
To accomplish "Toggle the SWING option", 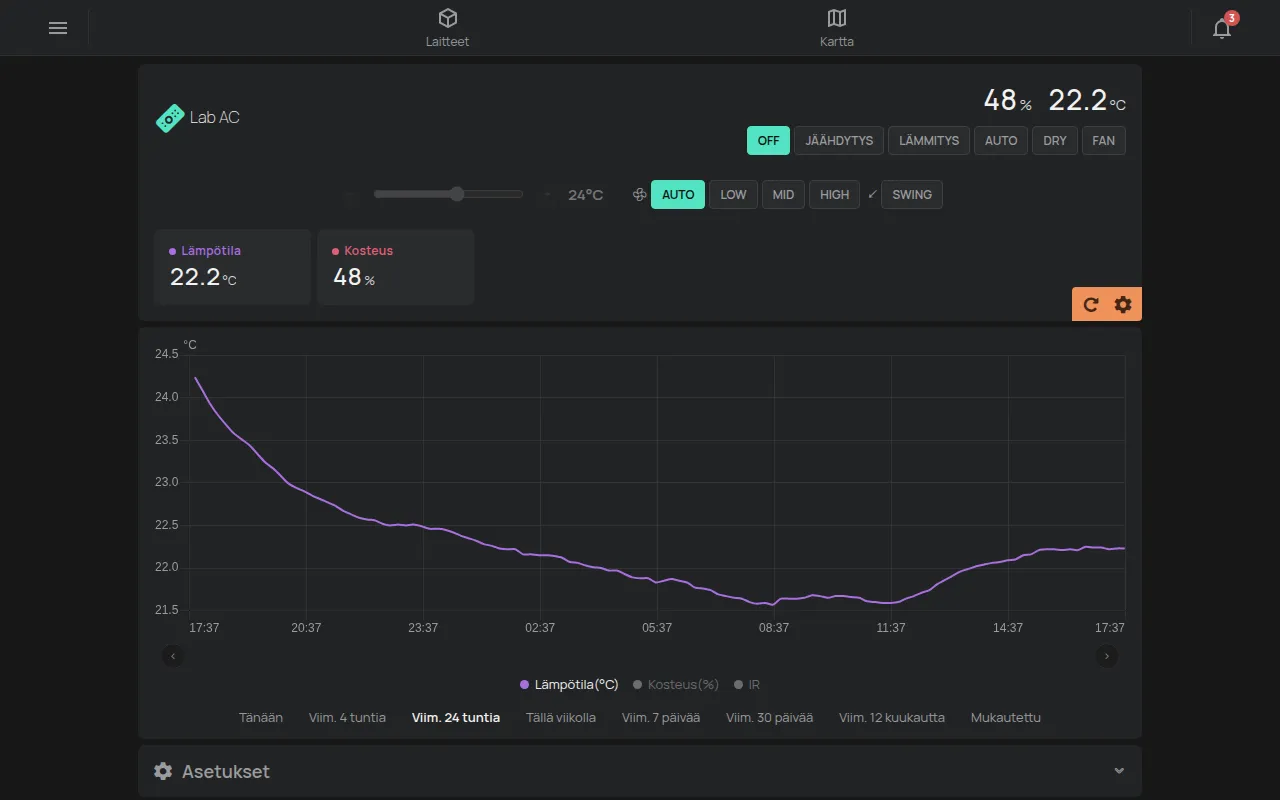I will [x=912, y=195].
